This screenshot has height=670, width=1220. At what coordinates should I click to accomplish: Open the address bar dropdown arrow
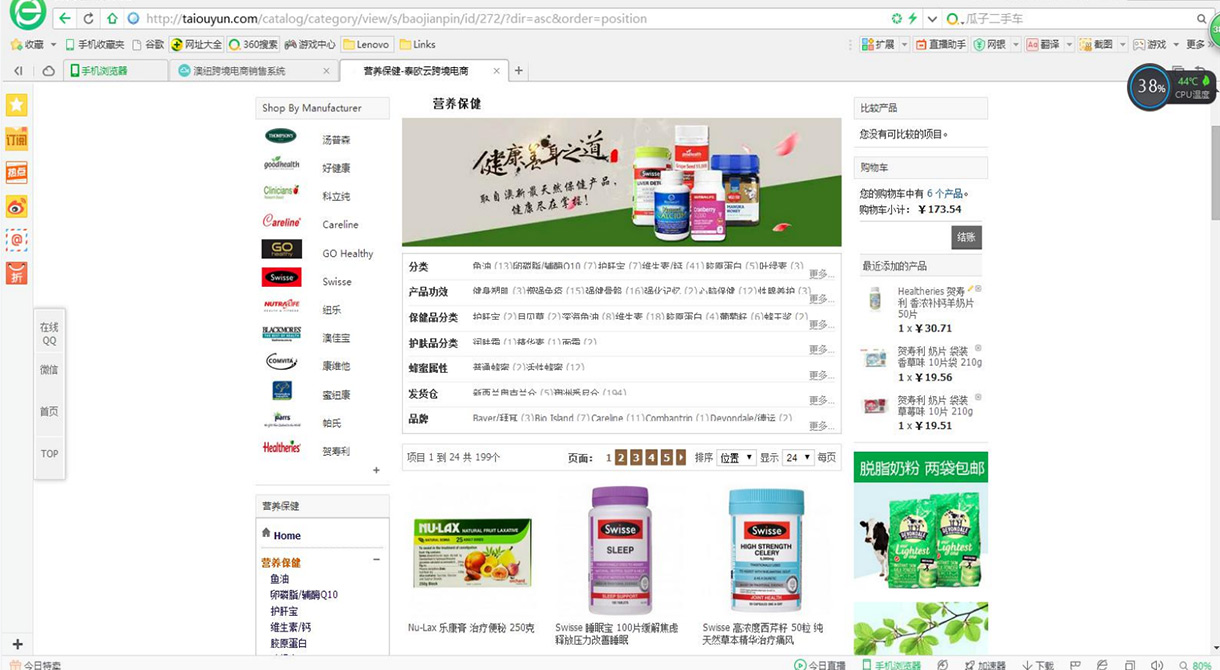(x=932, y=18)
